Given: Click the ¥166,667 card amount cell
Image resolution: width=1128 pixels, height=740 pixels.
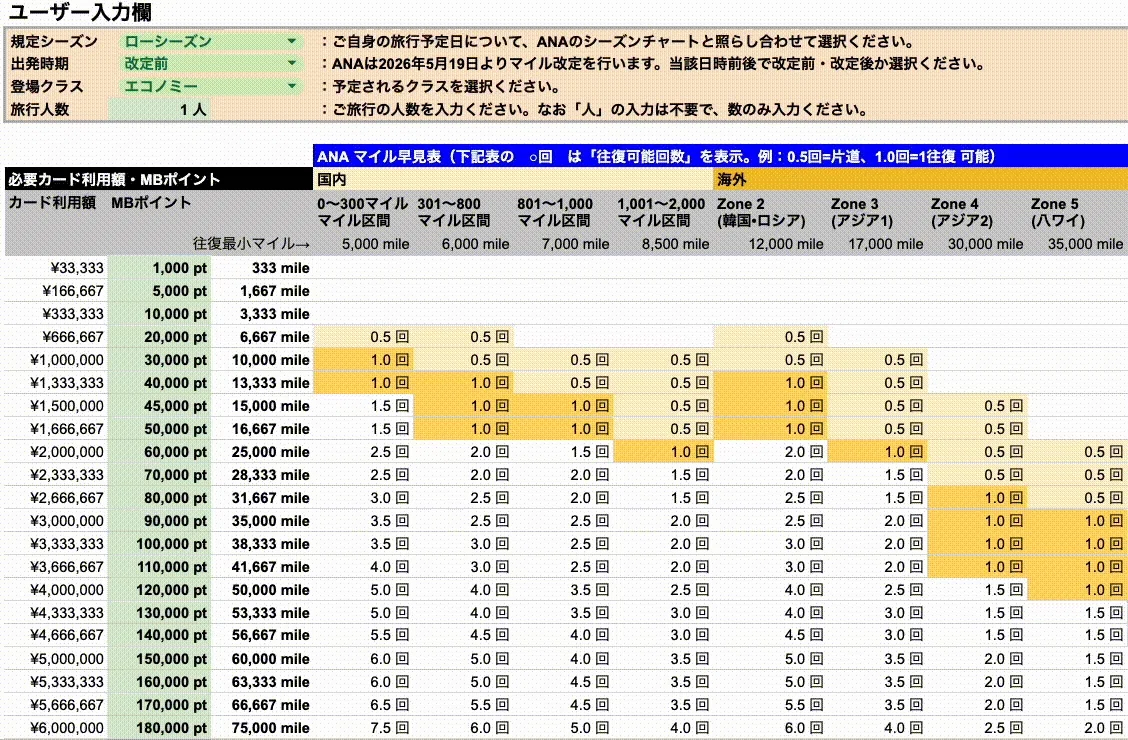Looking at the screenshot, I should point(57,291).
